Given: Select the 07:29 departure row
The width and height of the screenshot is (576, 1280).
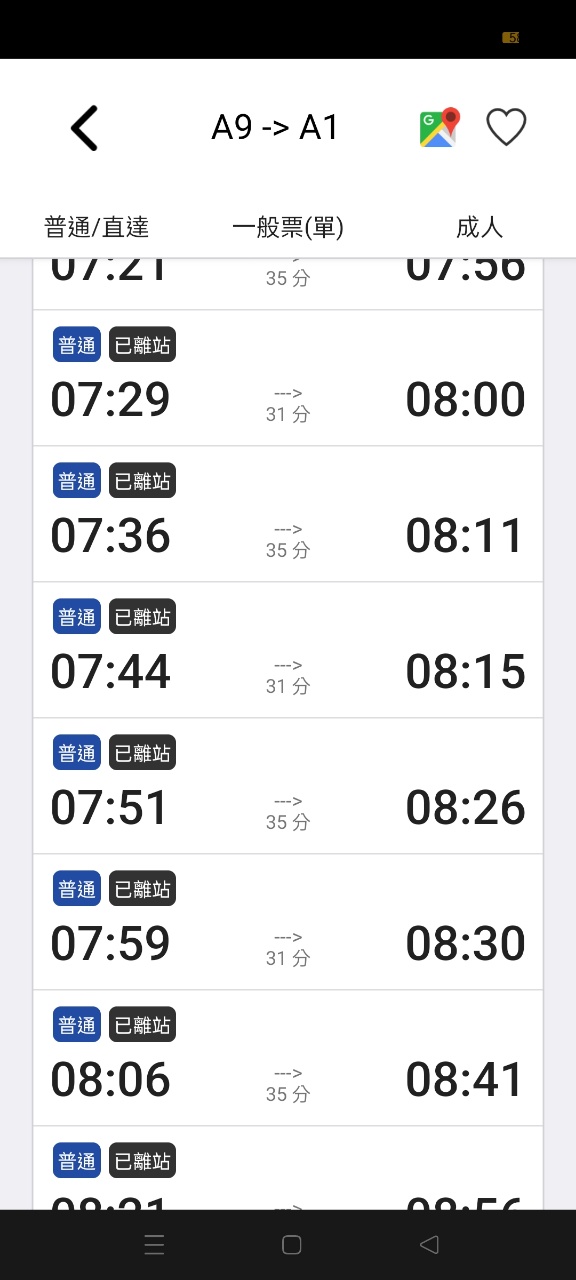Looking at the screenshot, I should point(288,378).
